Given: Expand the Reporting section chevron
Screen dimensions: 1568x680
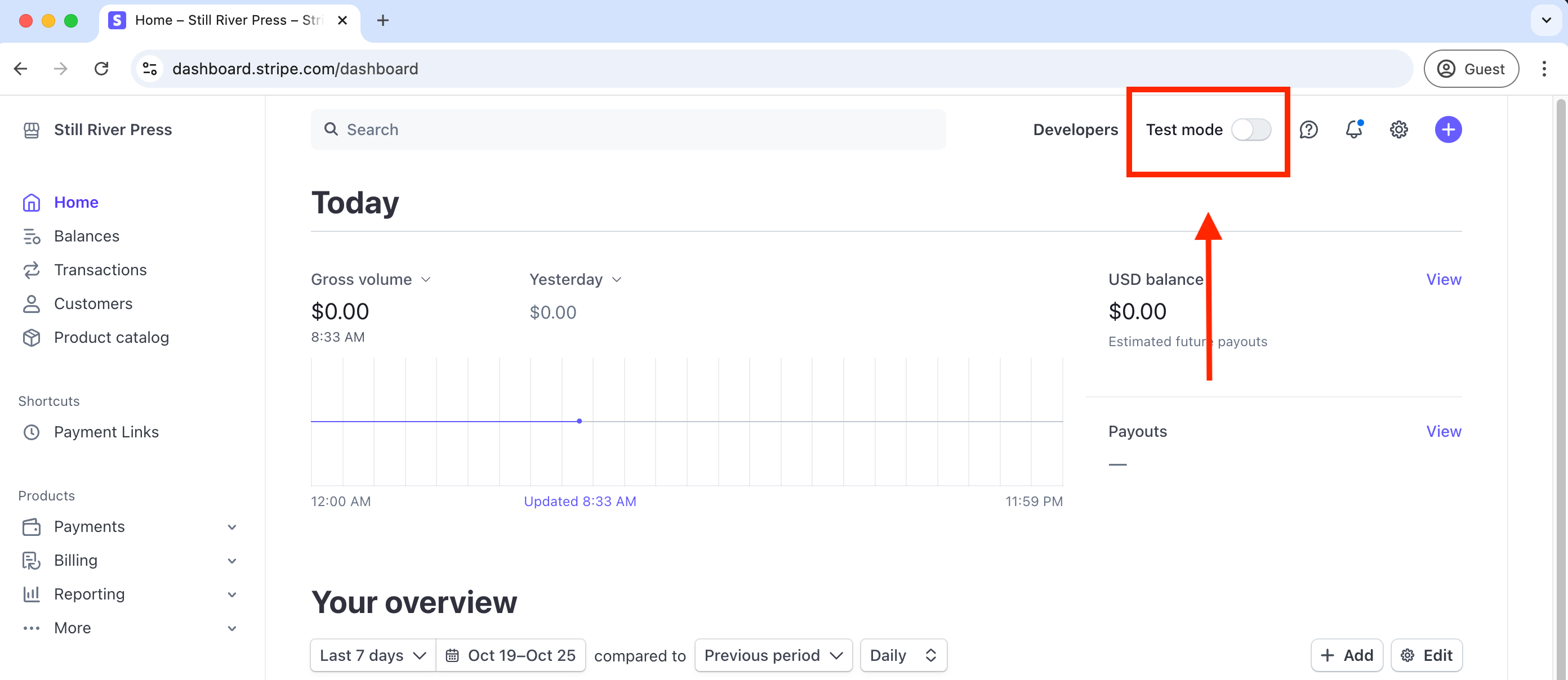Looking at the screenshot, I should click(232, 595).
